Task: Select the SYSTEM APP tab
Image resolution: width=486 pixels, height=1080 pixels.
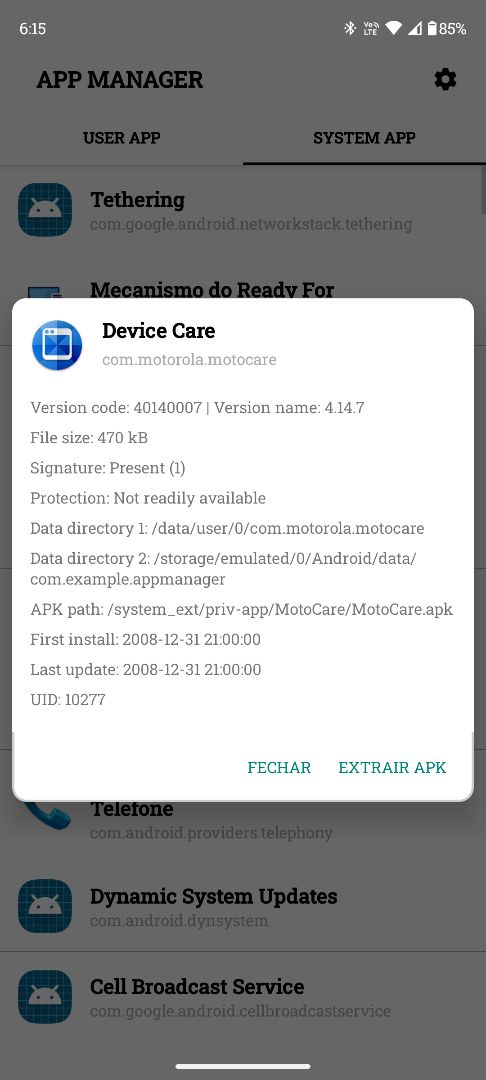Action: coord(364,138)
